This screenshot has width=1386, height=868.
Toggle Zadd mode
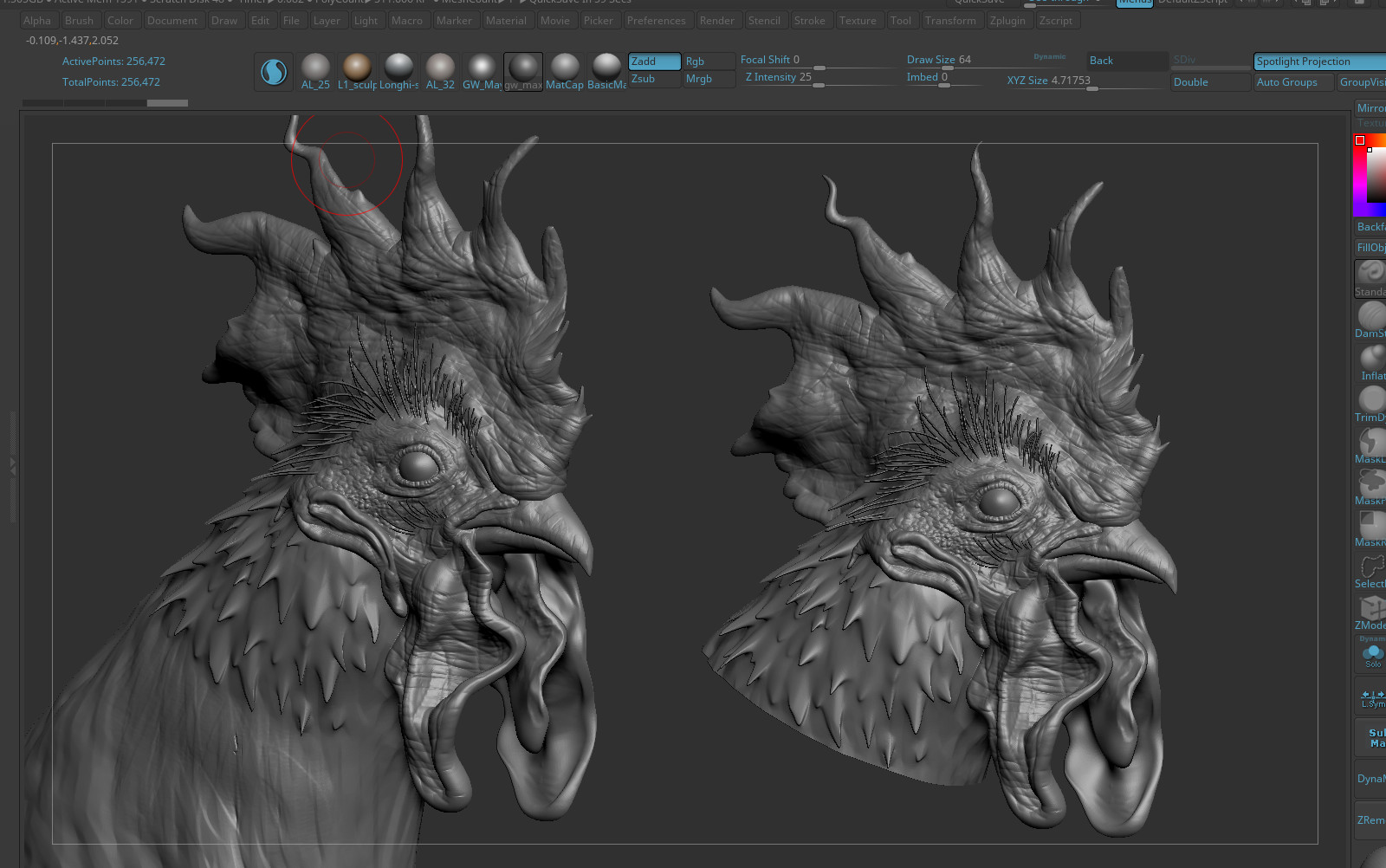click(654, 62)
